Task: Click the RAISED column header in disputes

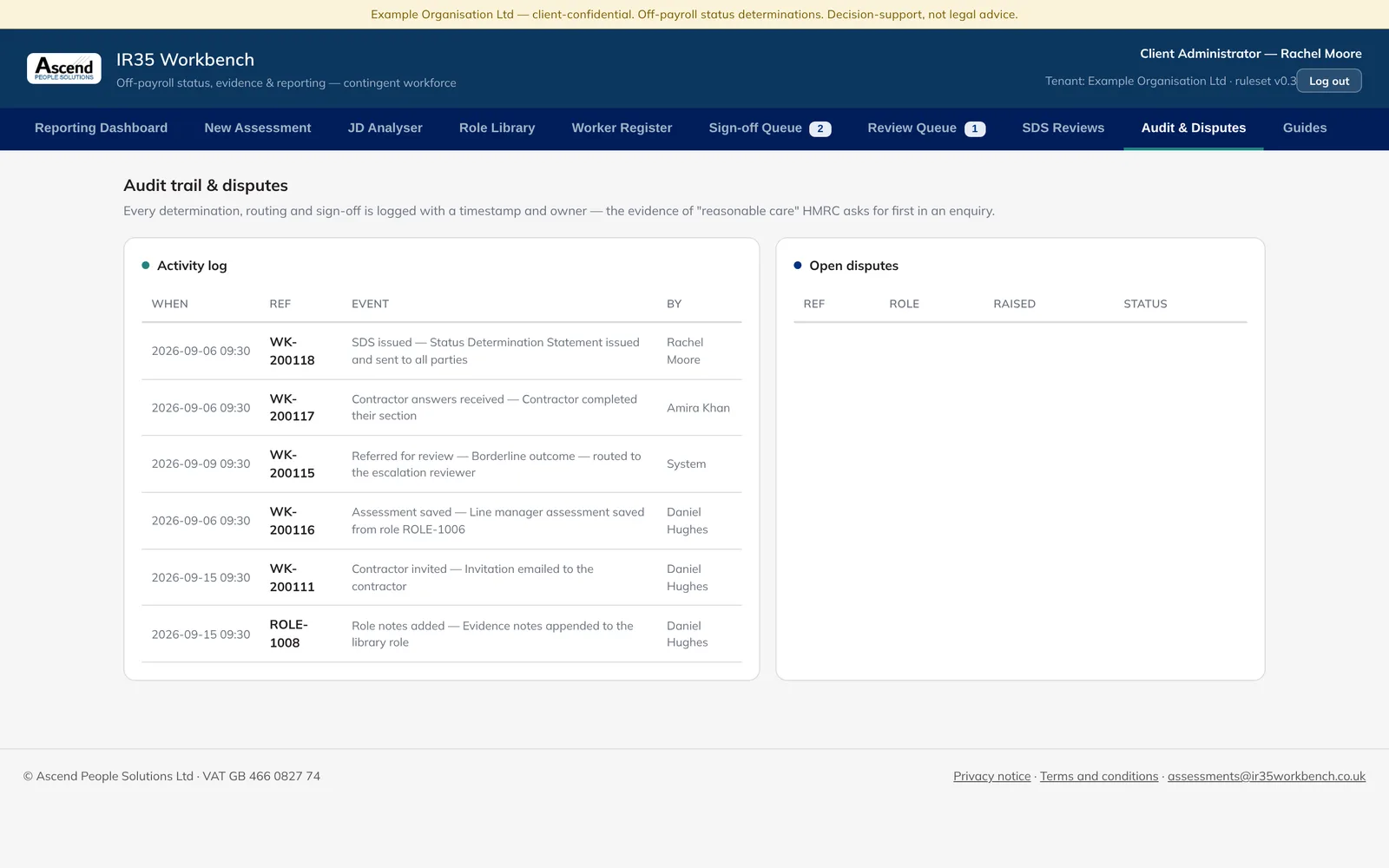Action: (1014, 304)
